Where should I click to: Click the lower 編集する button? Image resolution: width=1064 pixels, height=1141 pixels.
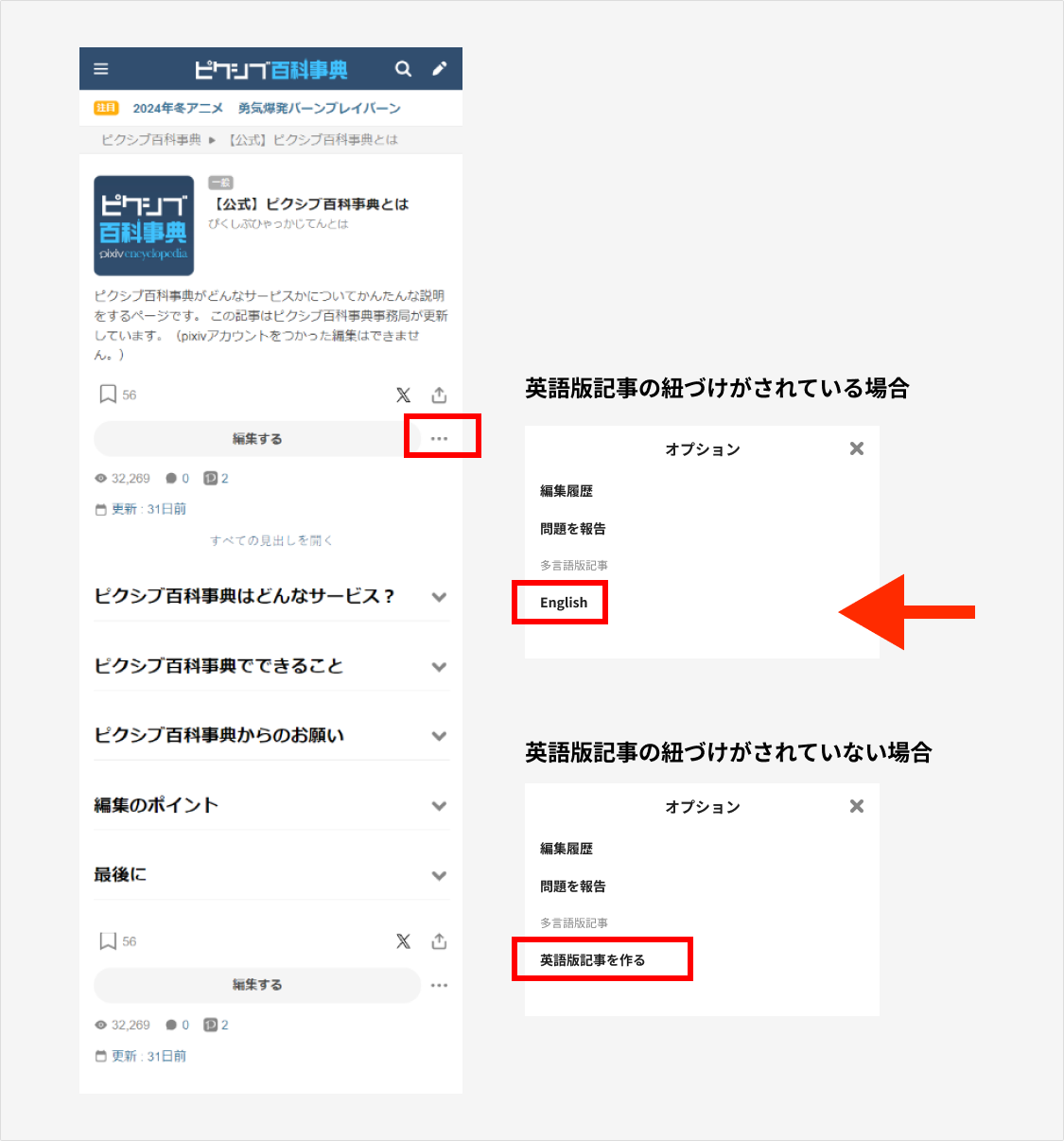pyautogui.click(x=257, y=985)
